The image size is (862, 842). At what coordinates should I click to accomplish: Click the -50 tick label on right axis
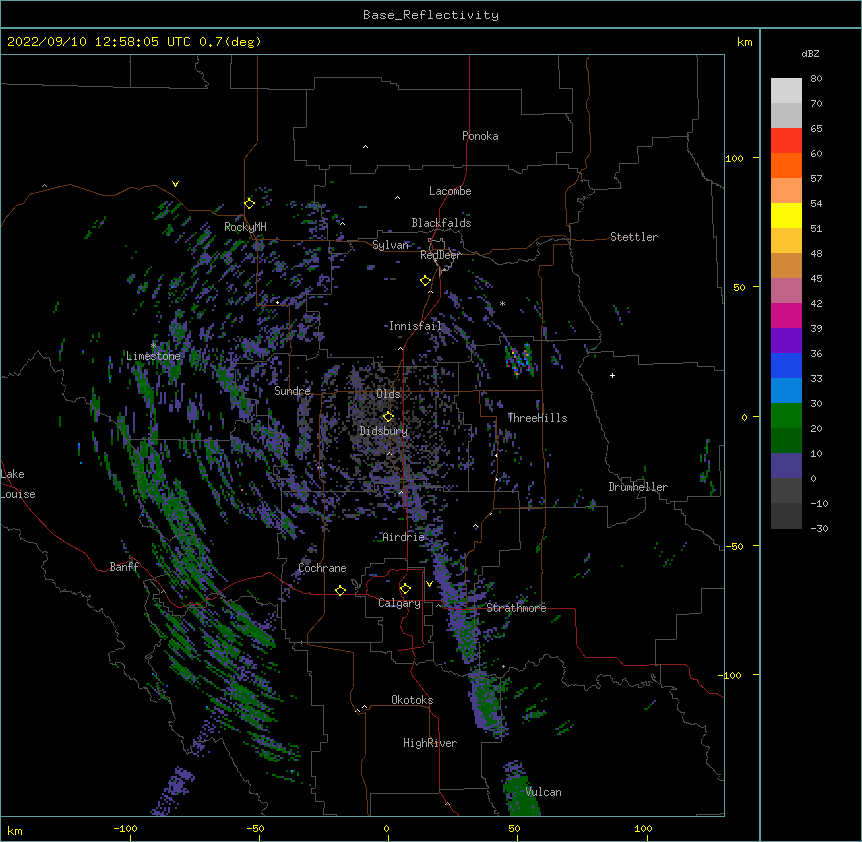click(x=734, y=546)
